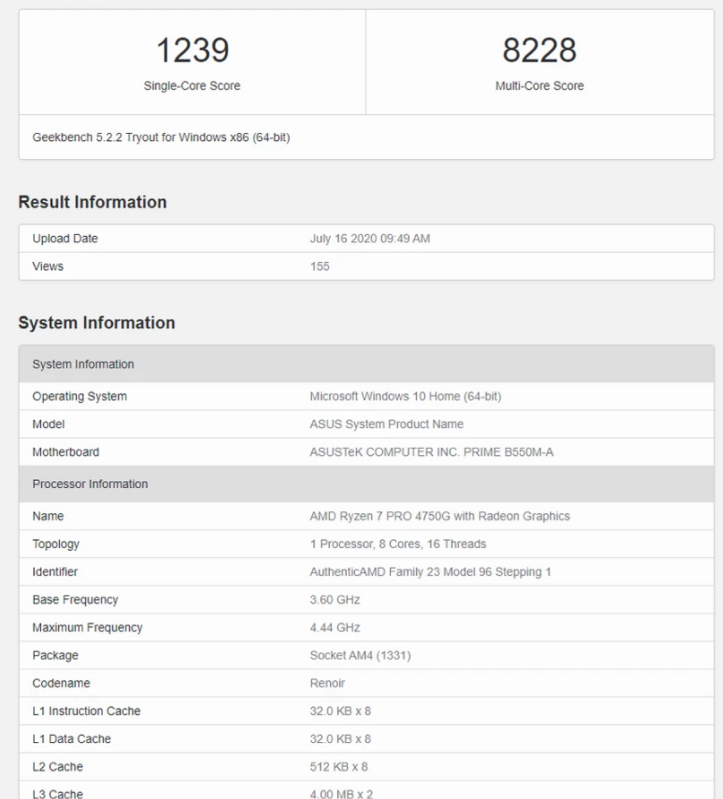Click the Renoir codename value

pos(328,683)
